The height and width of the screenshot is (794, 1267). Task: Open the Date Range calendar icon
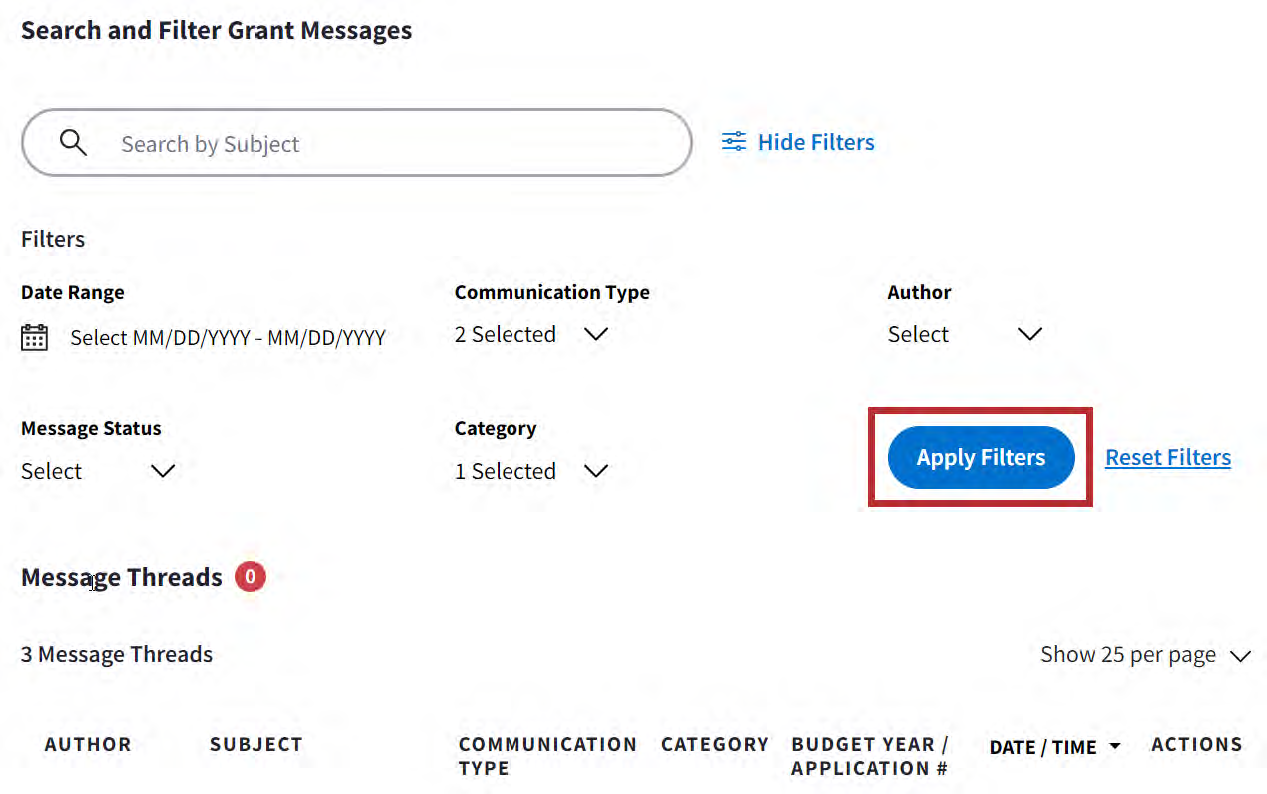point(35,337)
